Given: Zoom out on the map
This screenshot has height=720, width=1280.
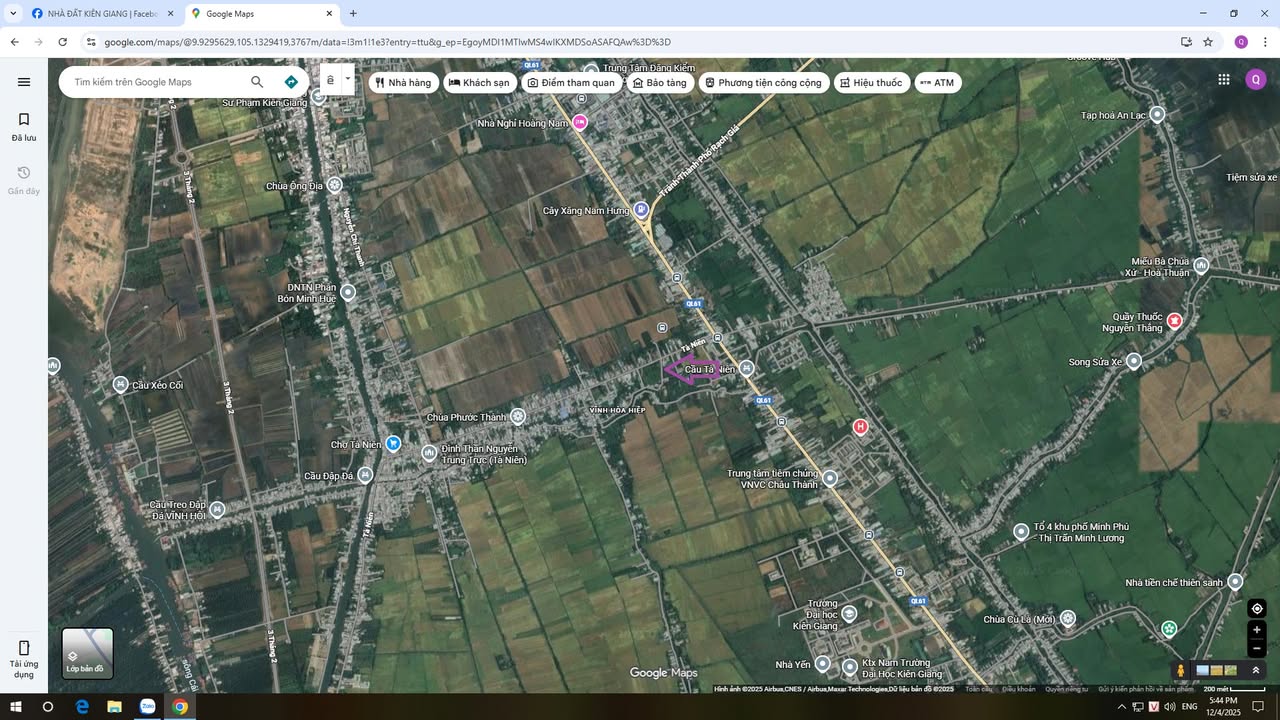Looking at the screenshot, I should pyautogui.click(x=1257, y=648).
